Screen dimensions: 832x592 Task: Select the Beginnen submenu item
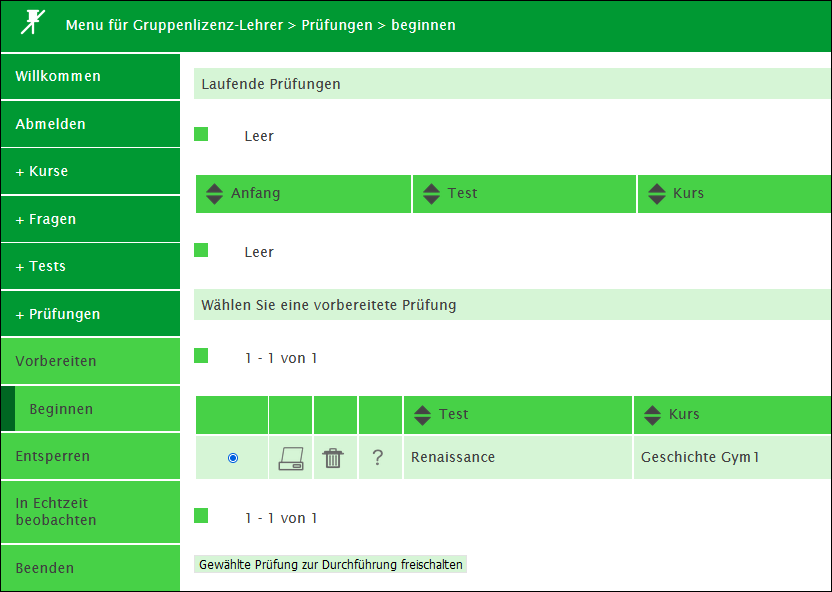coord(90,408)
